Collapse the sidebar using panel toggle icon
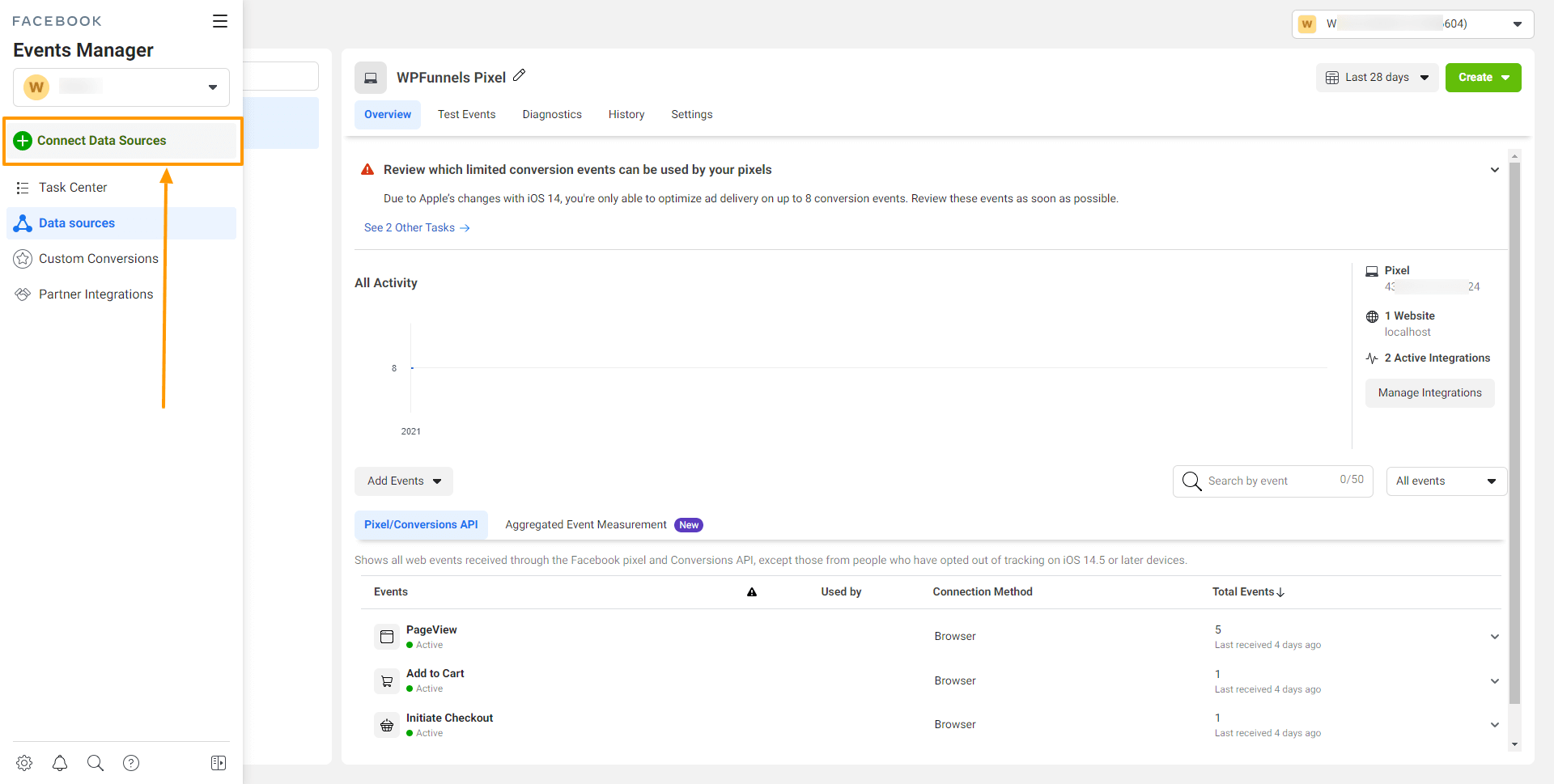 tap(219, 763)
